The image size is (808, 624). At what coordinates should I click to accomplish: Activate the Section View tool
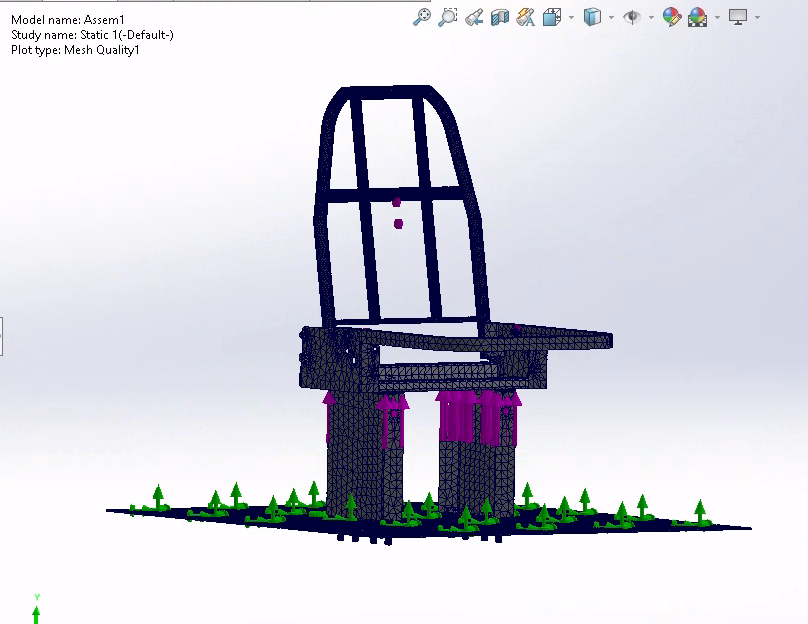pos(500,17)
